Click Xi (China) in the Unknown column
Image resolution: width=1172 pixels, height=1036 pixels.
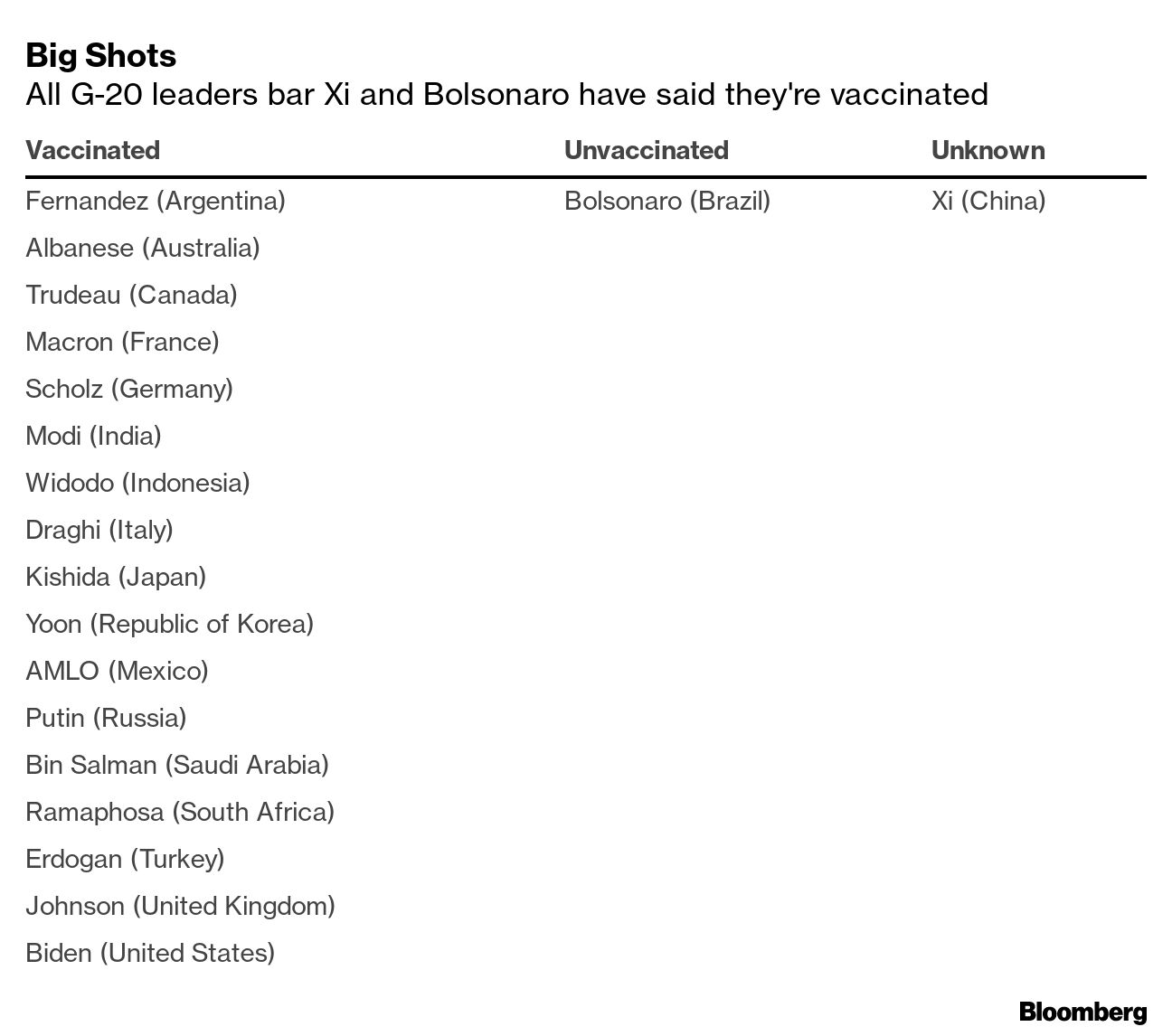pos(988,201)
